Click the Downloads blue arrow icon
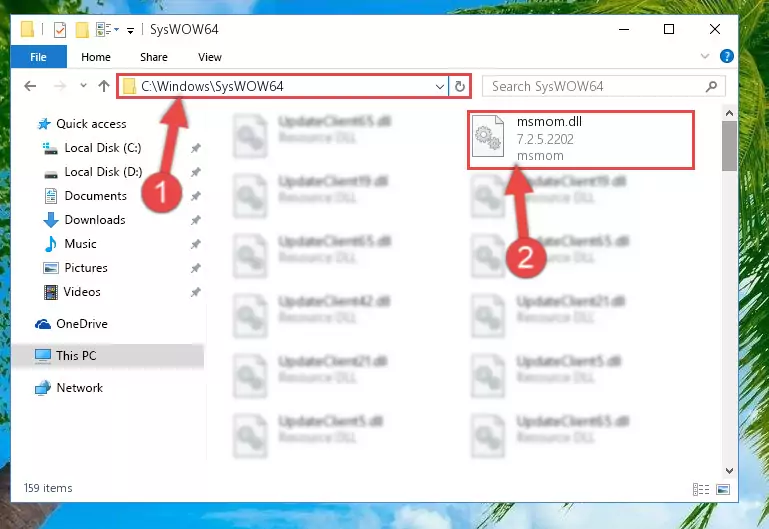Viewport: 769px width, 529px height. 51,220
